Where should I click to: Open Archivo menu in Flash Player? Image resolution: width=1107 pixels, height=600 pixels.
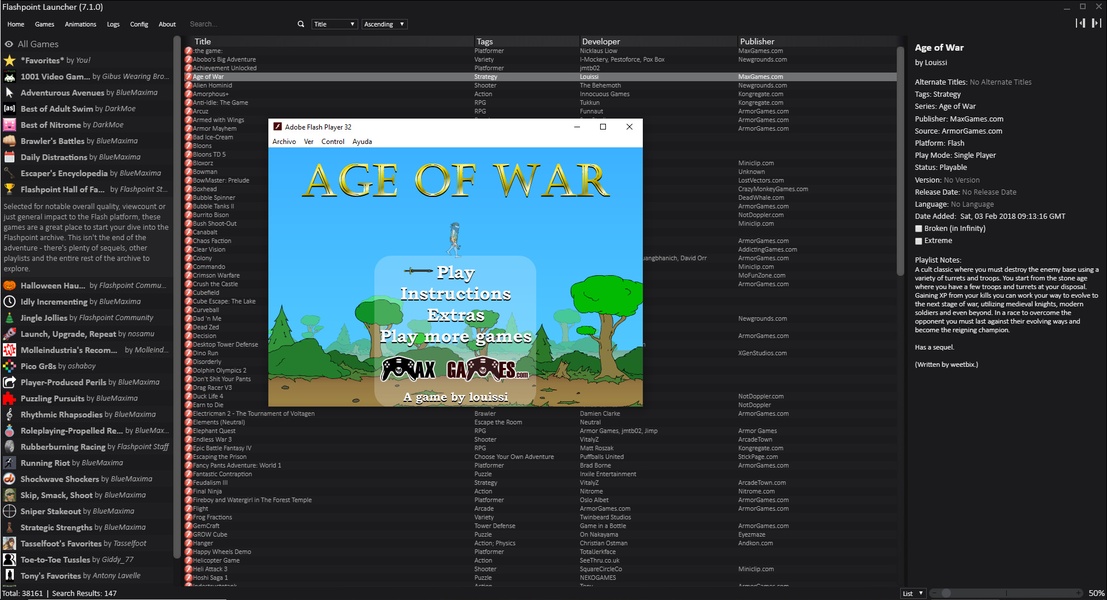click(x=284, y=141)
